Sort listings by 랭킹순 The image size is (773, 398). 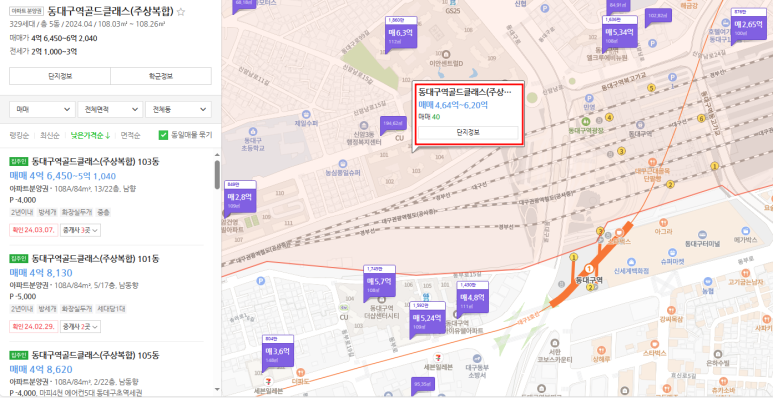point(19,135)
